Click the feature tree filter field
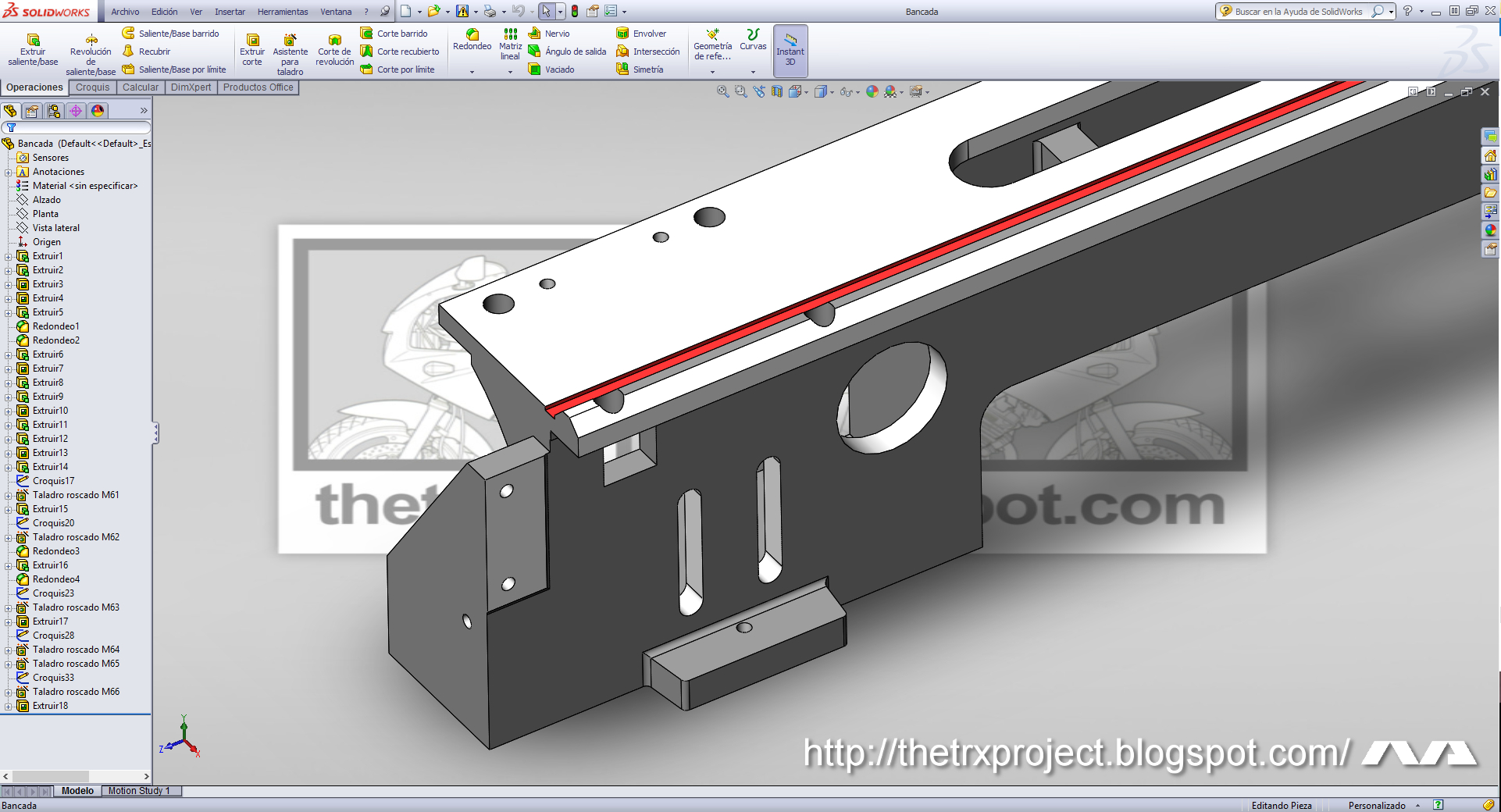 (76, 127)
